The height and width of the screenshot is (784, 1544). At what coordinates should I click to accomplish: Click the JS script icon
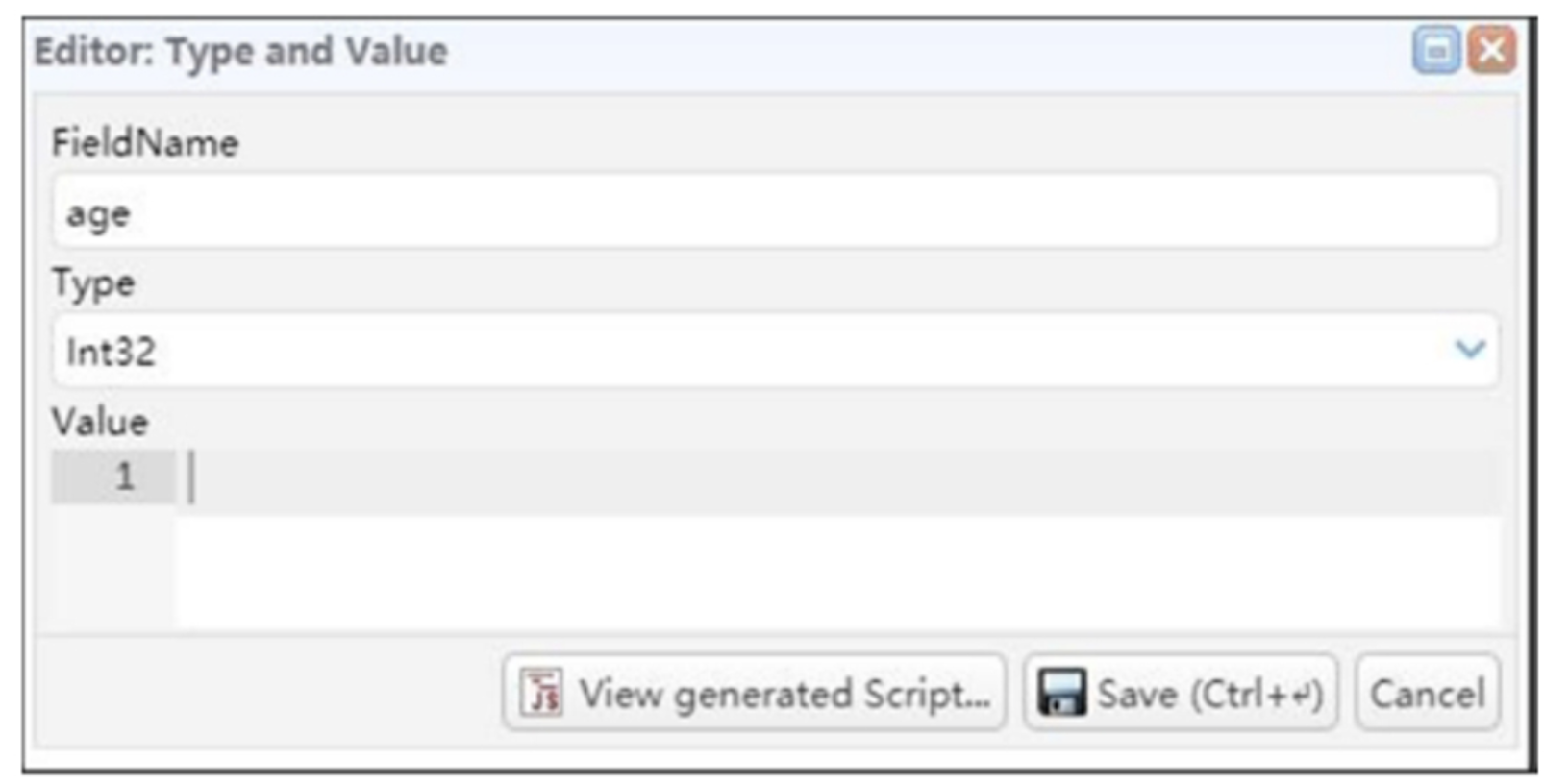click(x=541, y=693)
